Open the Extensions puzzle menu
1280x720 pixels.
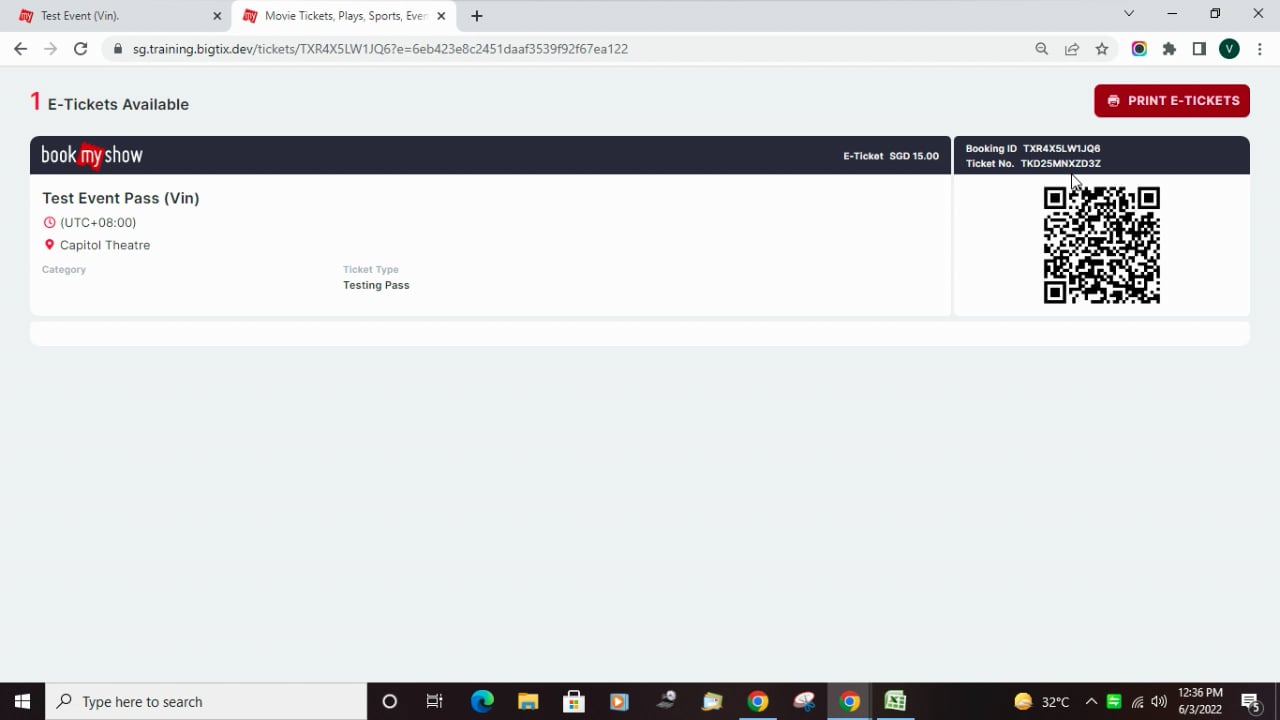coord(1169,49)
